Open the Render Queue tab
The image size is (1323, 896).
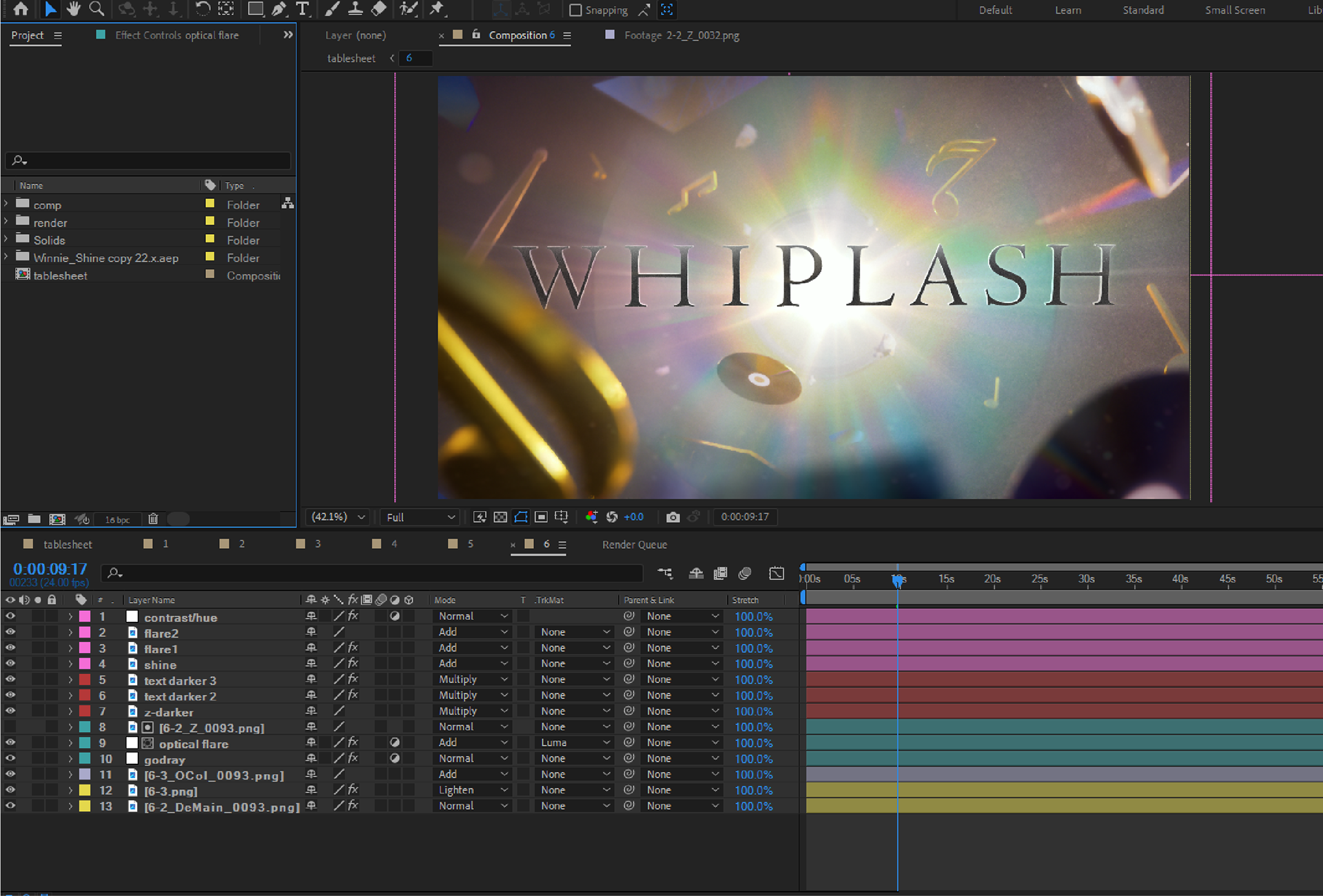[x=634, y=545]
